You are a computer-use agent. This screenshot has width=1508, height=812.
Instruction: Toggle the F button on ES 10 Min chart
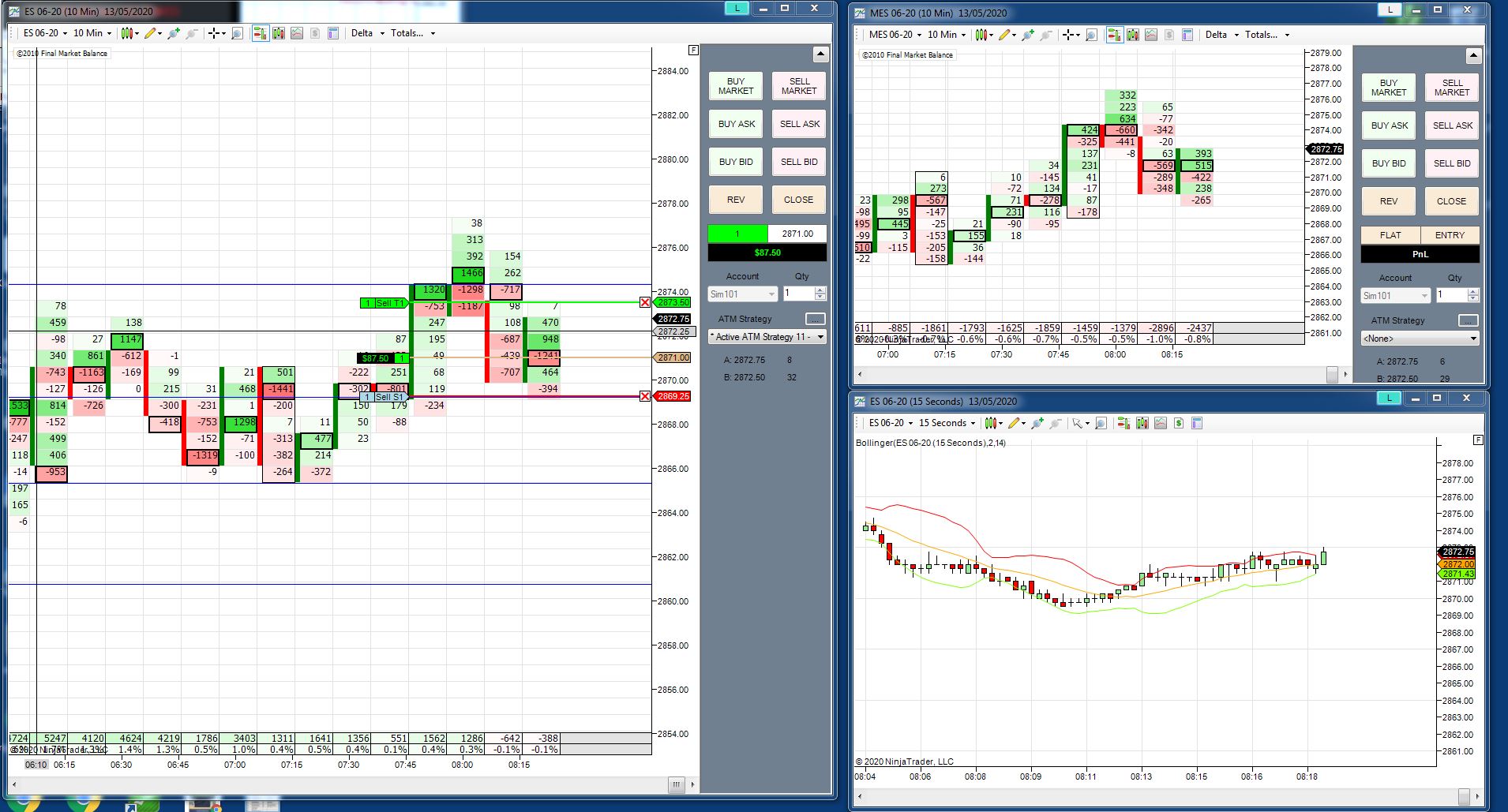[693, 50]
